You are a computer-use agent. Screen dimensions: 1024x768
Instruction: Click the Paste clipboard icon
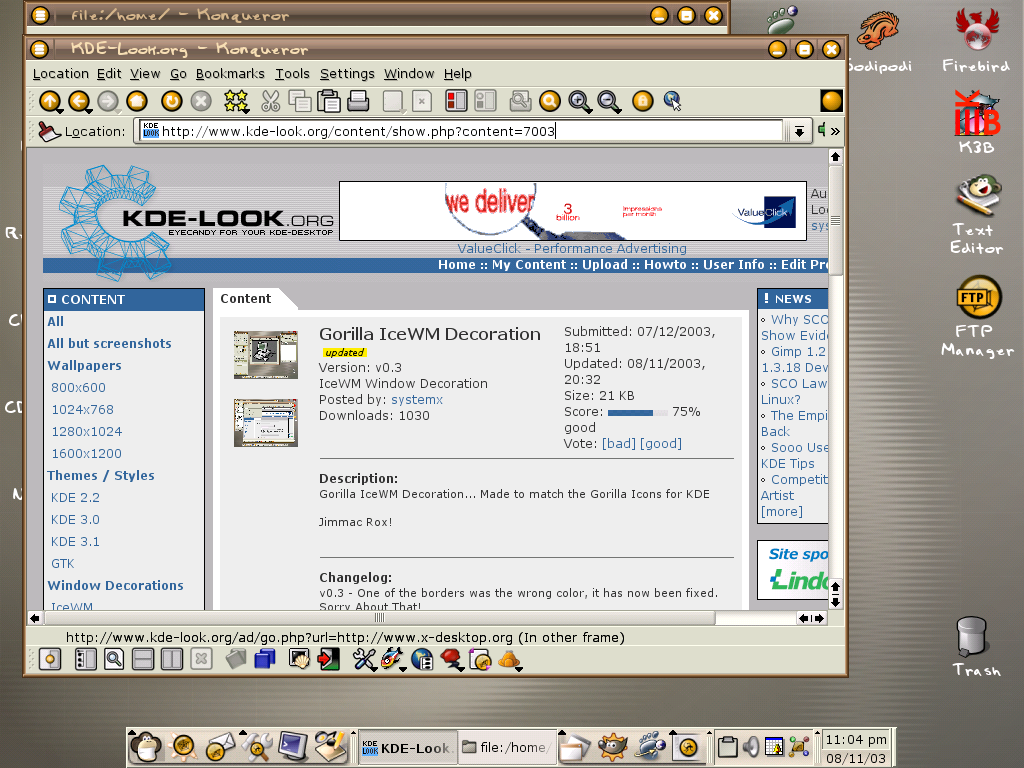[328, 101]
